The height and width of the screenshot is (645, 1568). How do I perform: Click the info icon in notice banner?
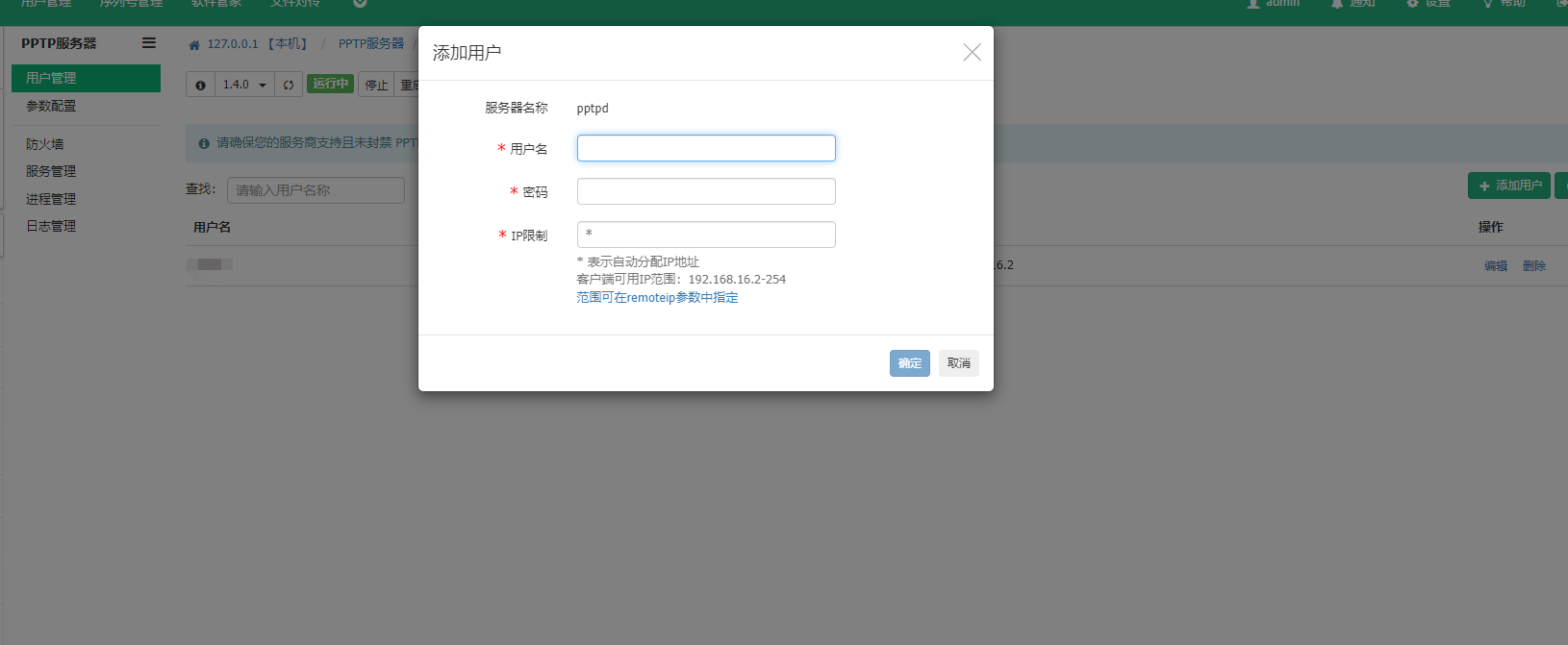pyautogui.click(x=204, y=143)
